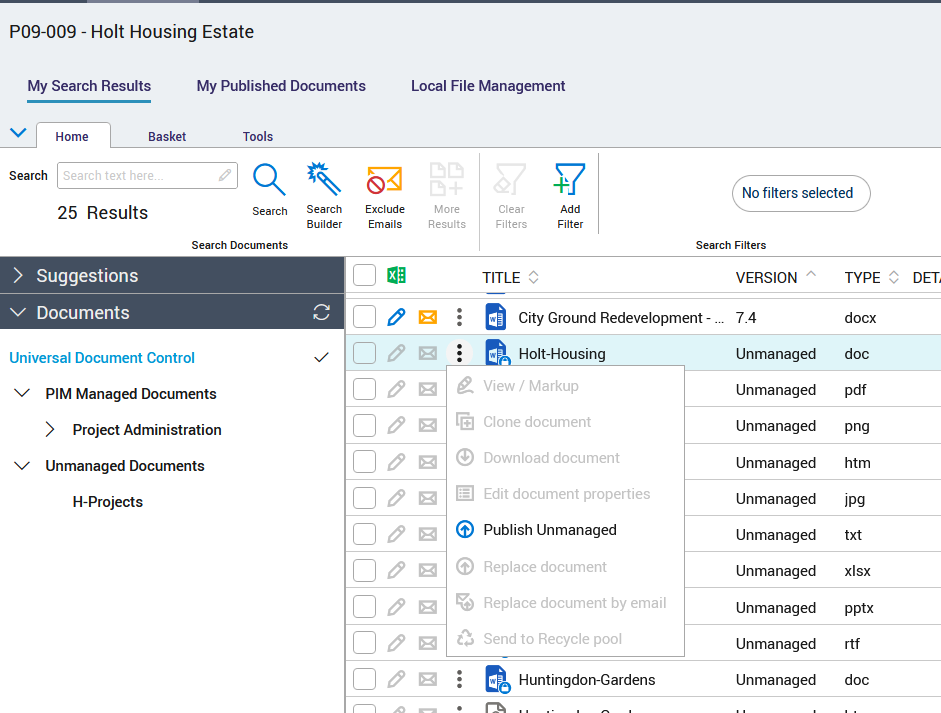
Task: Tick the checkbox for City Ground Redevelopment
Action: pyautogui.click(x=364, y=316)
